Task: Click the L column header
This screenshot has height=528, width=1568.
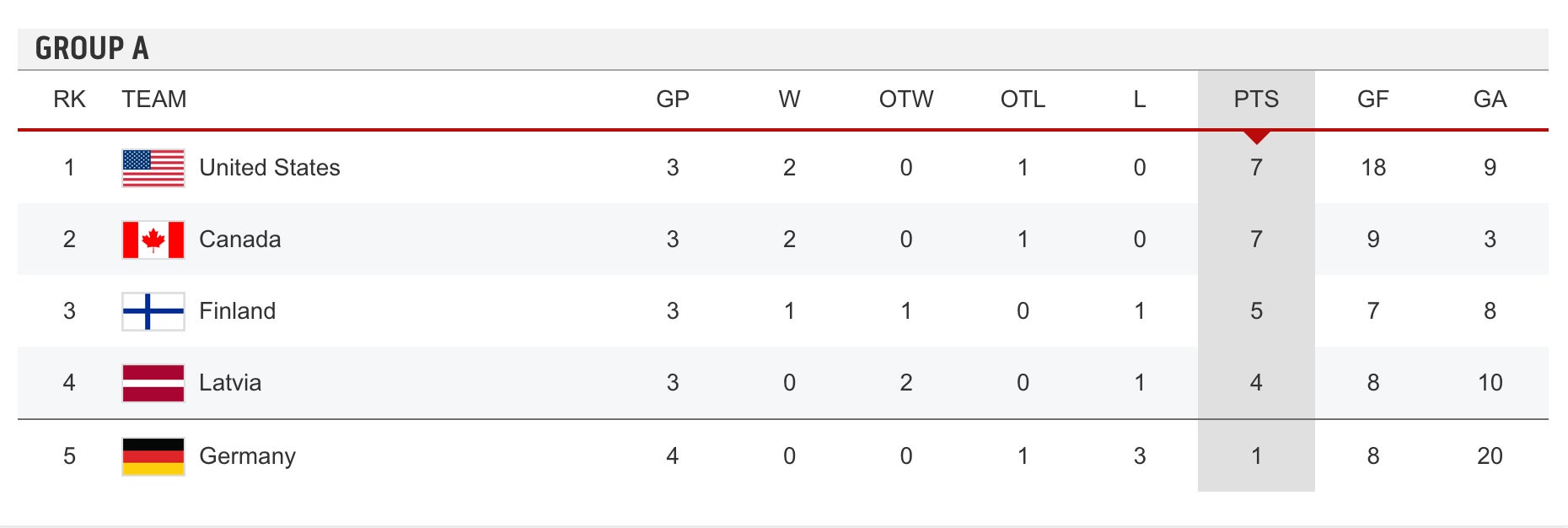Action: click(x=1139, y=100)
